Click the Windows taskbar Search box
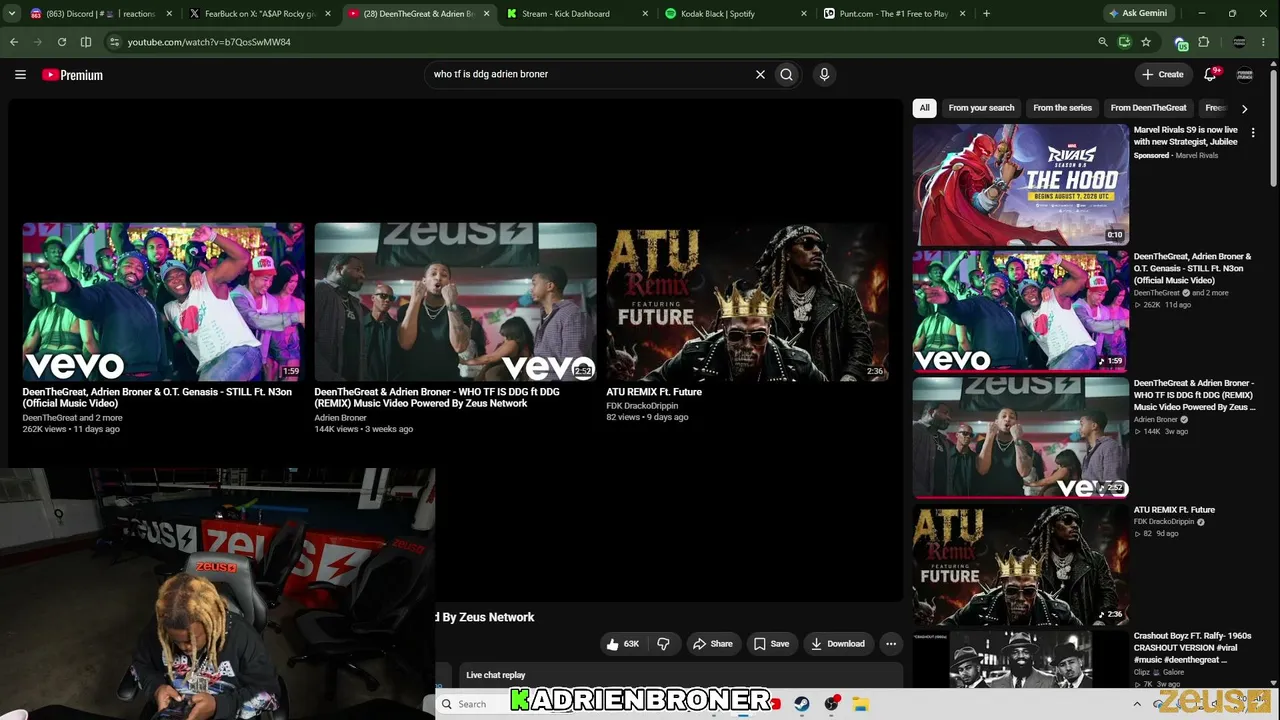Viewport: 1280px width, 720px height. pos(472,704)
